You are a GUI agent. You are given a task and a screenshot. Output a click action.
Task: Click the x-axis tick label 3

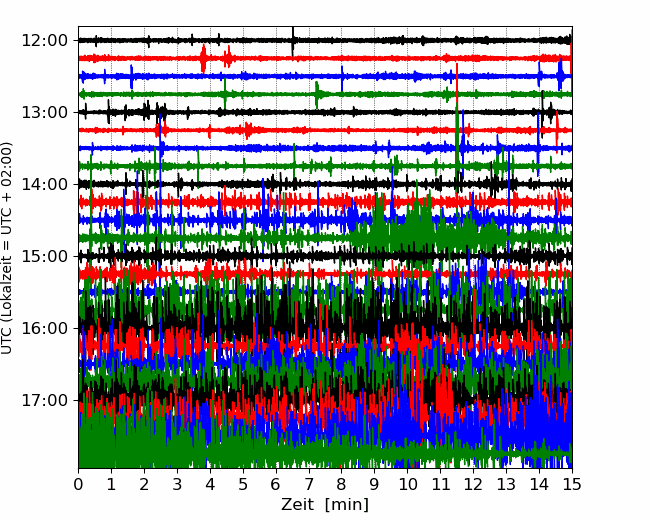pos(177,484)
